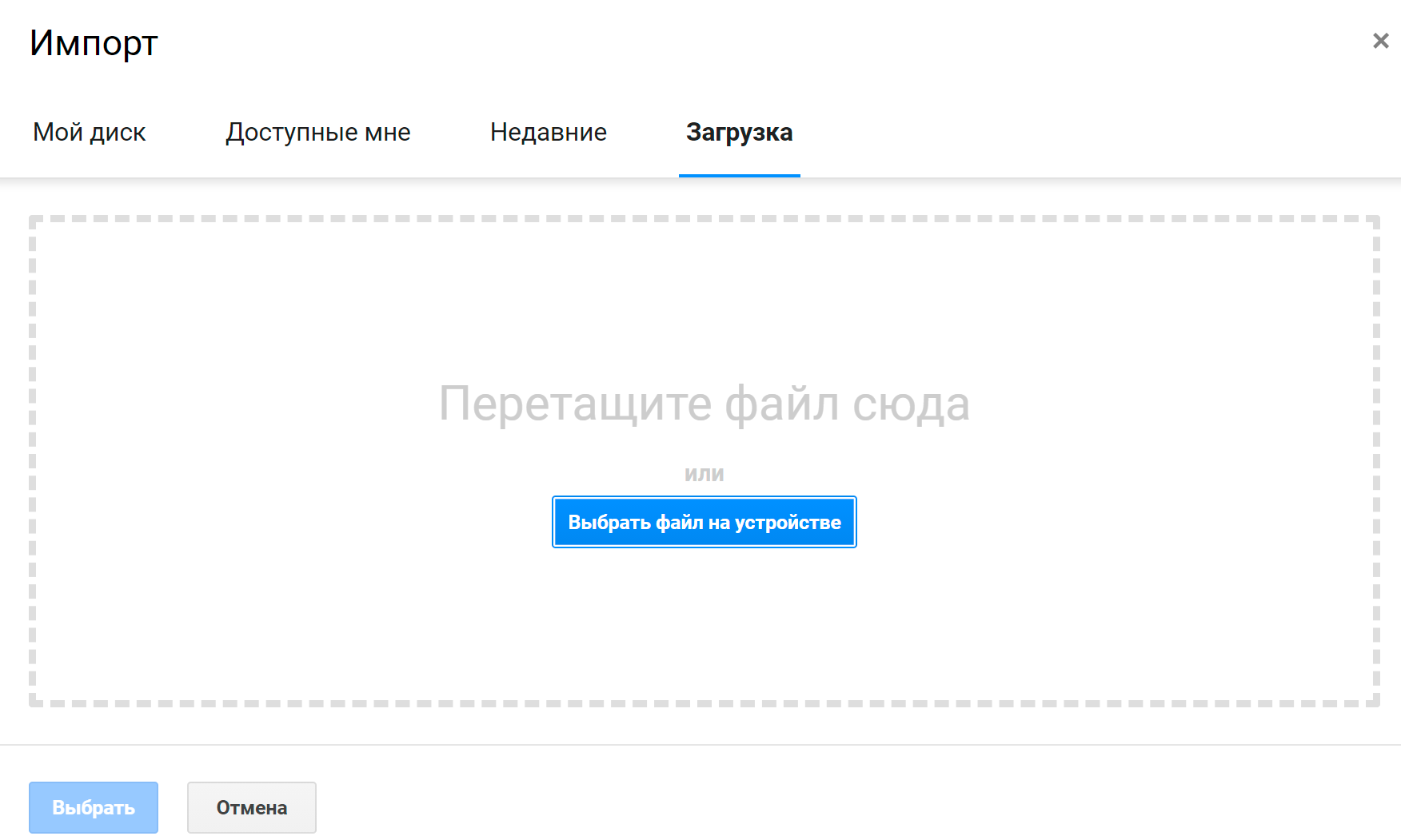Cancel import with the Отмена button

[252, 807]
